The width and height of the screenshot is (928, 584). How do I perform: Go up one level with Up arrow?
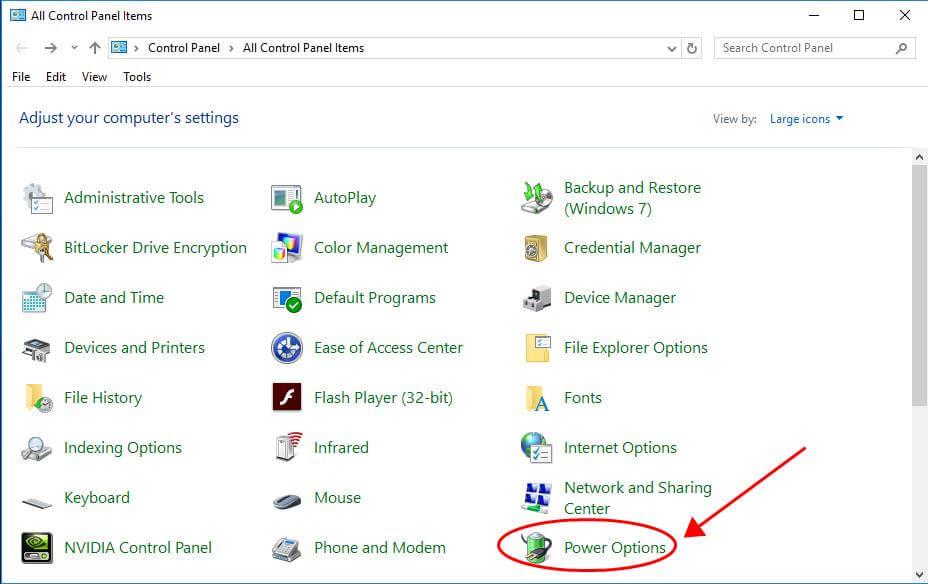[x=95, y=48]
